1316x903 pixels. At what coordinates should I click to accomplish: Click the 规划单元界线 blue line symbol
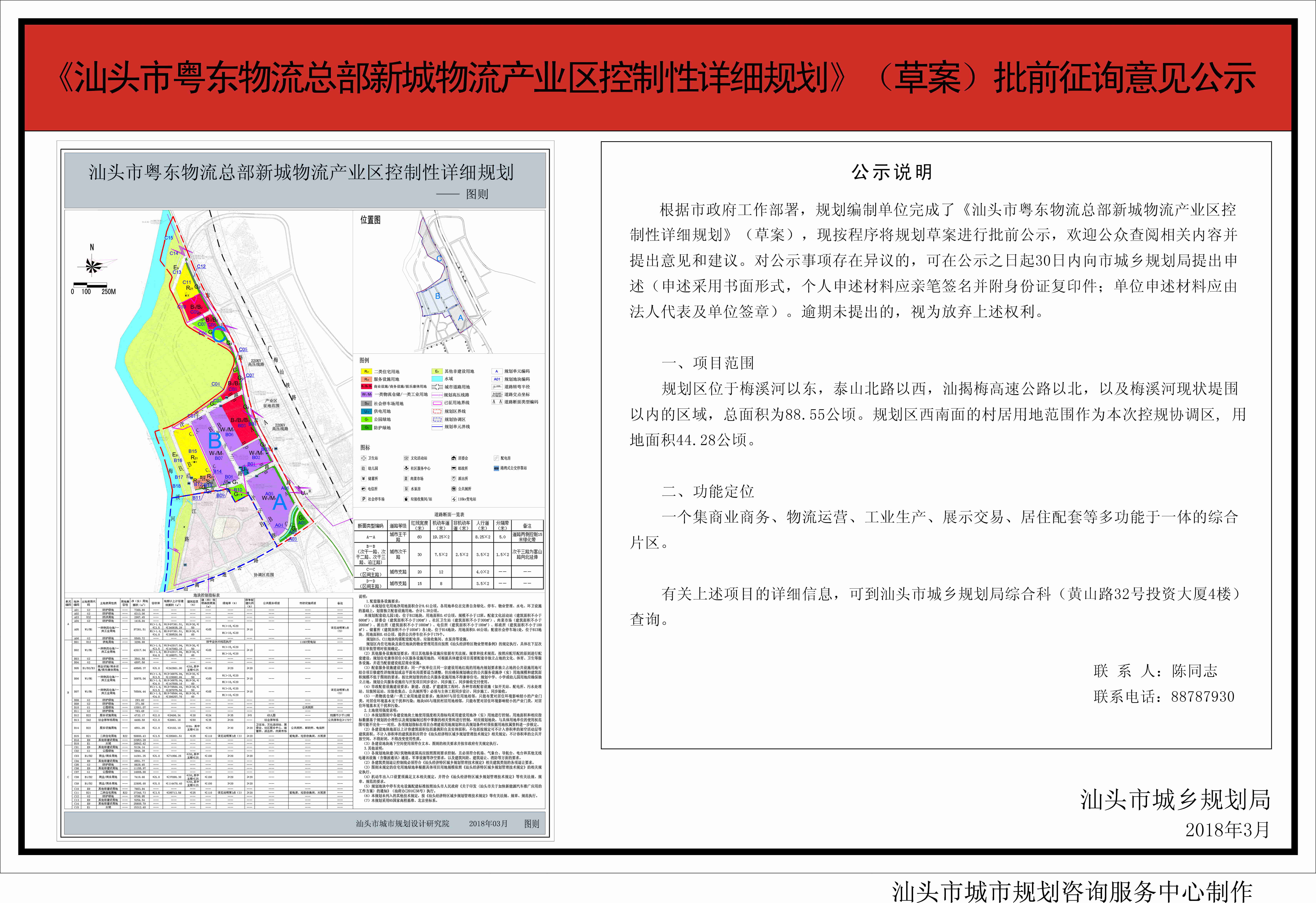coord(437,427)
